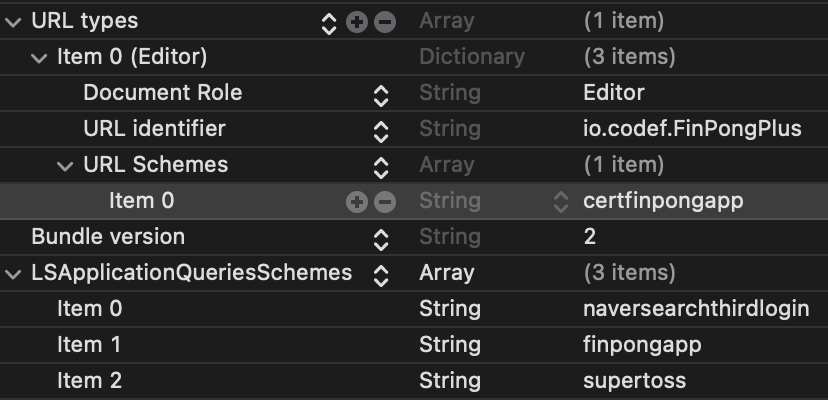Screen dimensions: 828x400
Task: Select LSApplicationQueriesSchemes key label
Action: click(192, 273)
